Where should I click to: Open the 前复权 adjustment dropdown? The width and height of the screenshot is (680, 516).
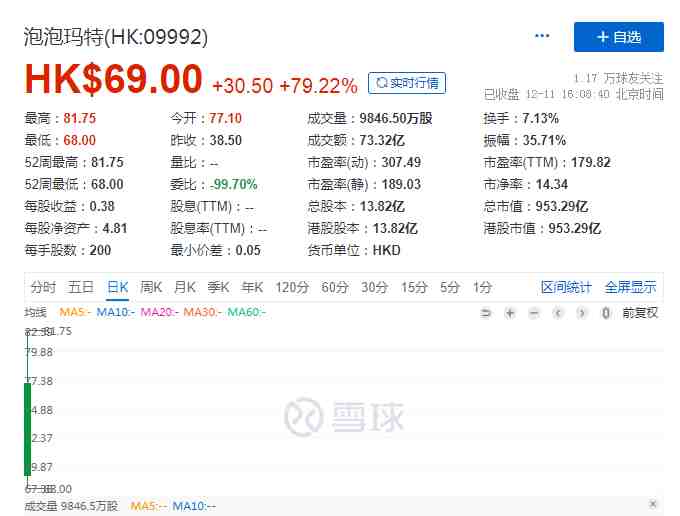(640, 313)
